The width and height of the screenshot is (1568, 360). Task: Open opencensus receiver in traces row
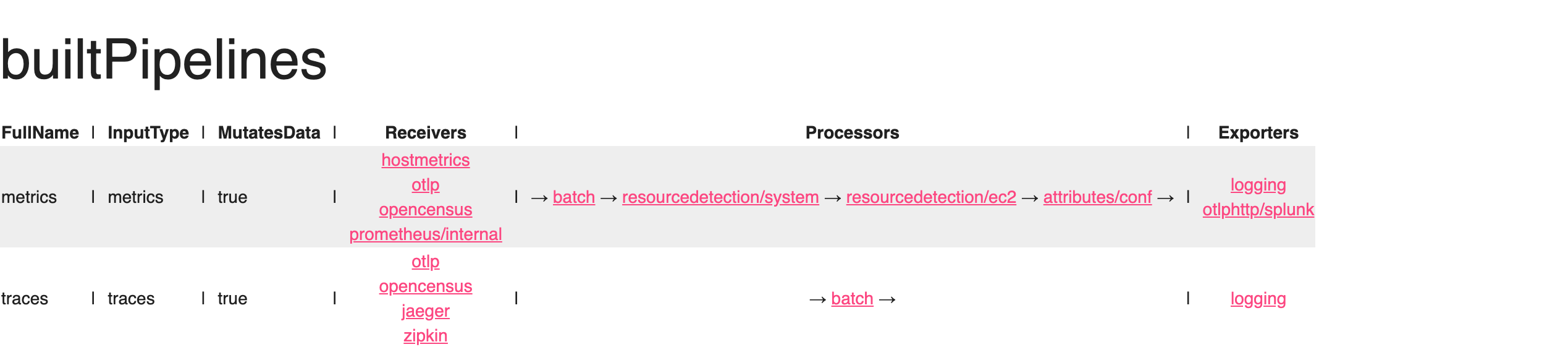coord(425,286)
